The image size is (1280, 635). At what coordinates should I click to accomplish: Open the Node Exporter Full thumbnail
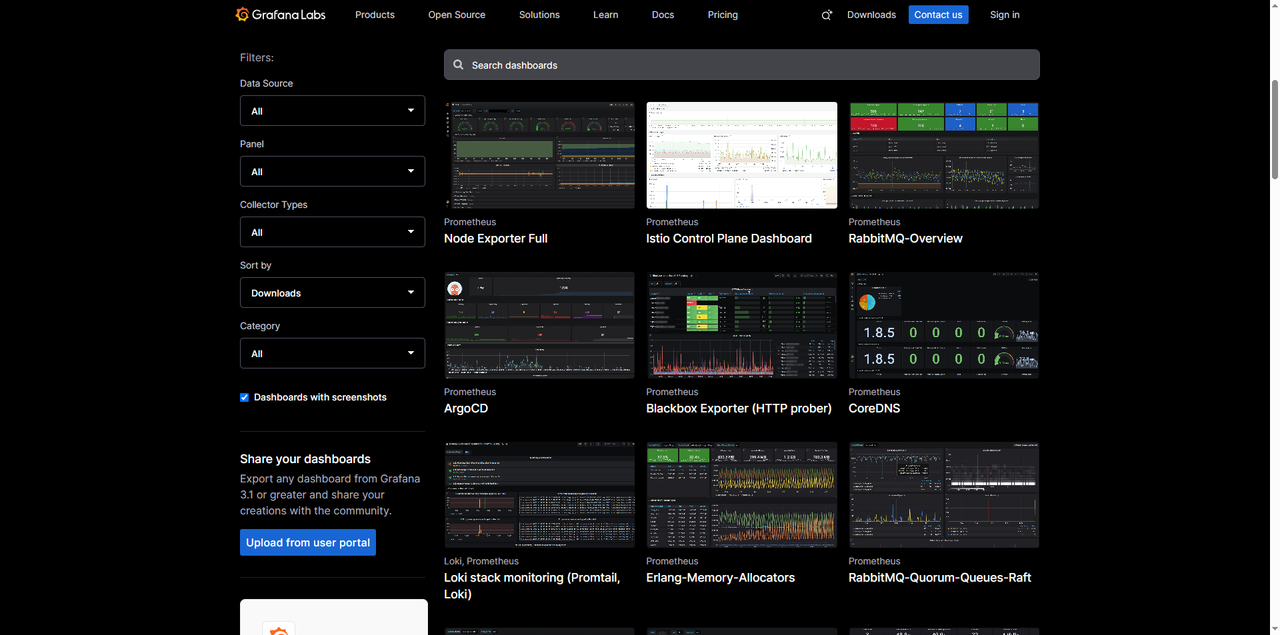pos(539,155)
